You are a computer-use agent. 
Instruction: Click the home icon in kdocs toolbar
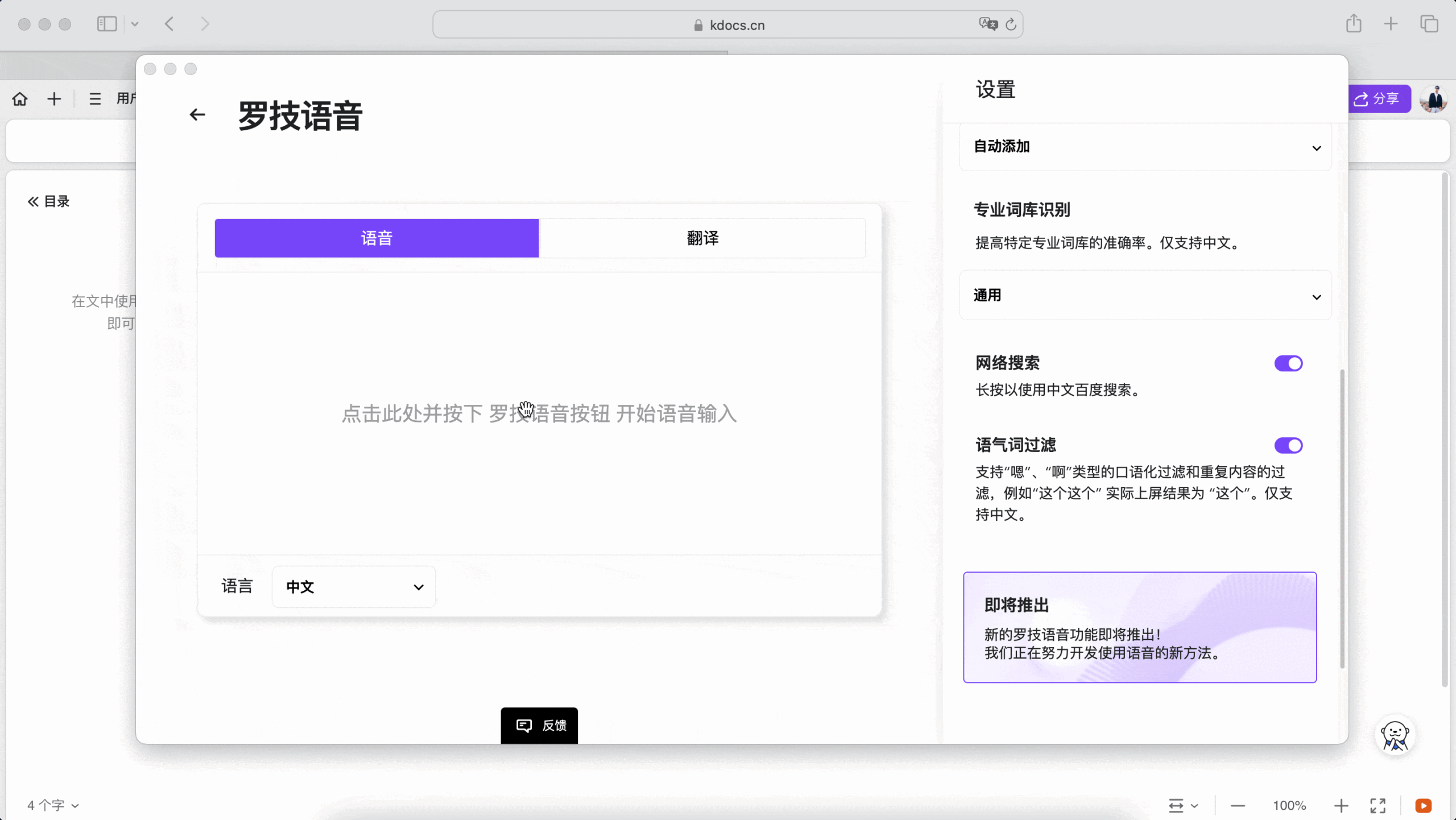point(20,99)
